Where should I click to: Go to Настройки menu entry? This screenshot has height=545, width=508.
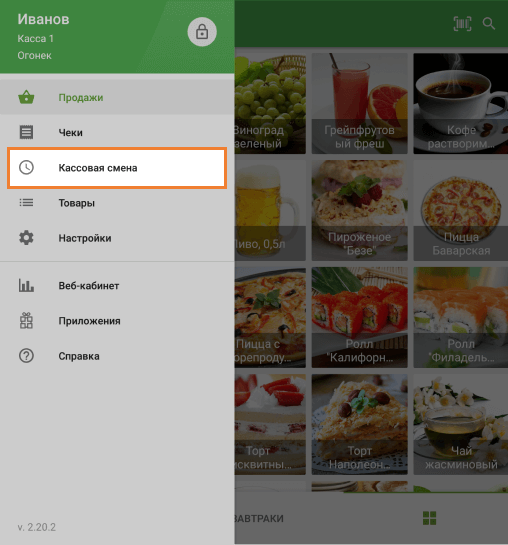[x=117, y=238]
